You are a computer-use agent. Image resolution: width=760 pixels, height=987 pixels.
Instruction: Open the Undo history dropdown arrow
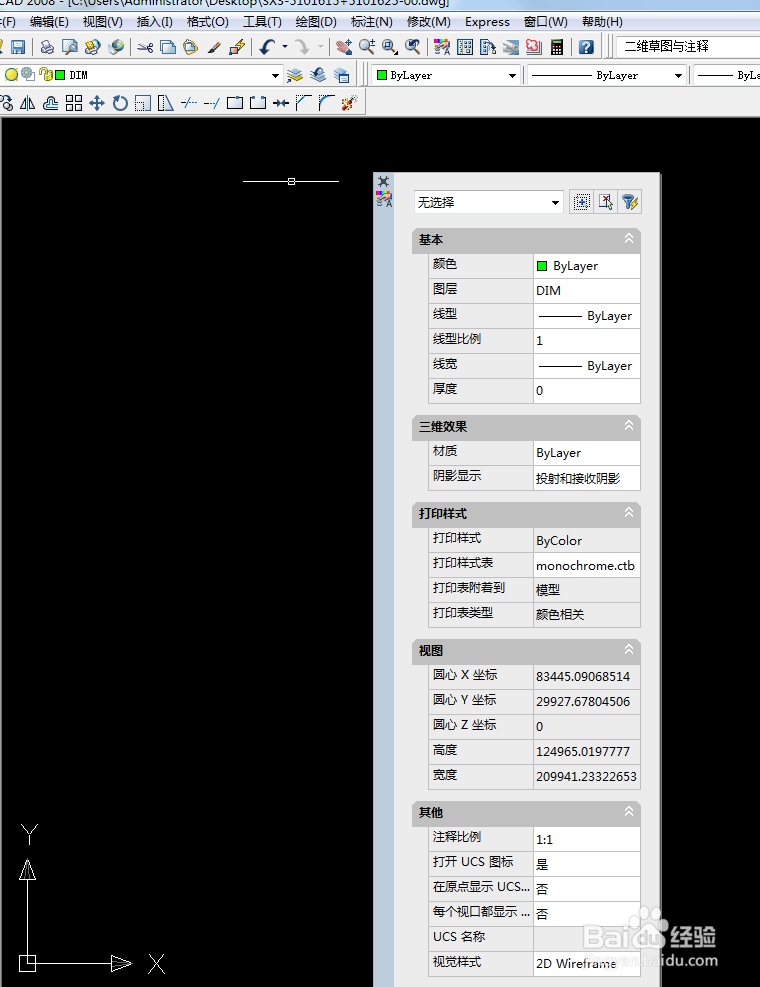(x=285, y=47)
